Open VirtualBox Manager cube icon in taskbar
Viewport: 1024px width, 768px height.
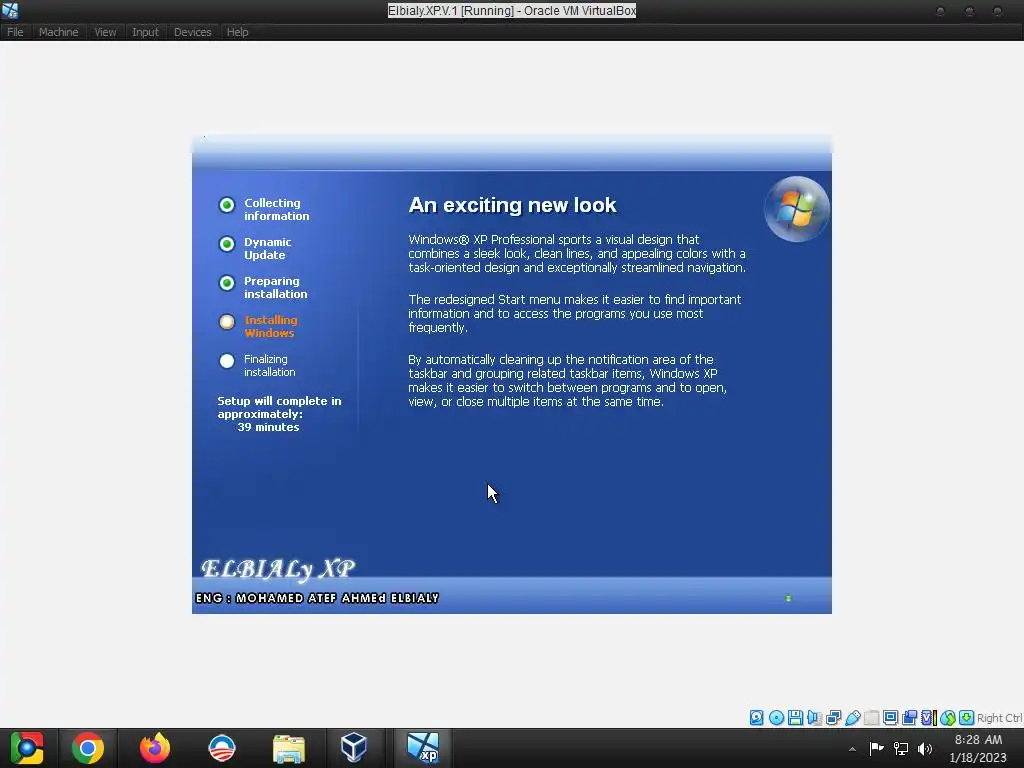353,748
